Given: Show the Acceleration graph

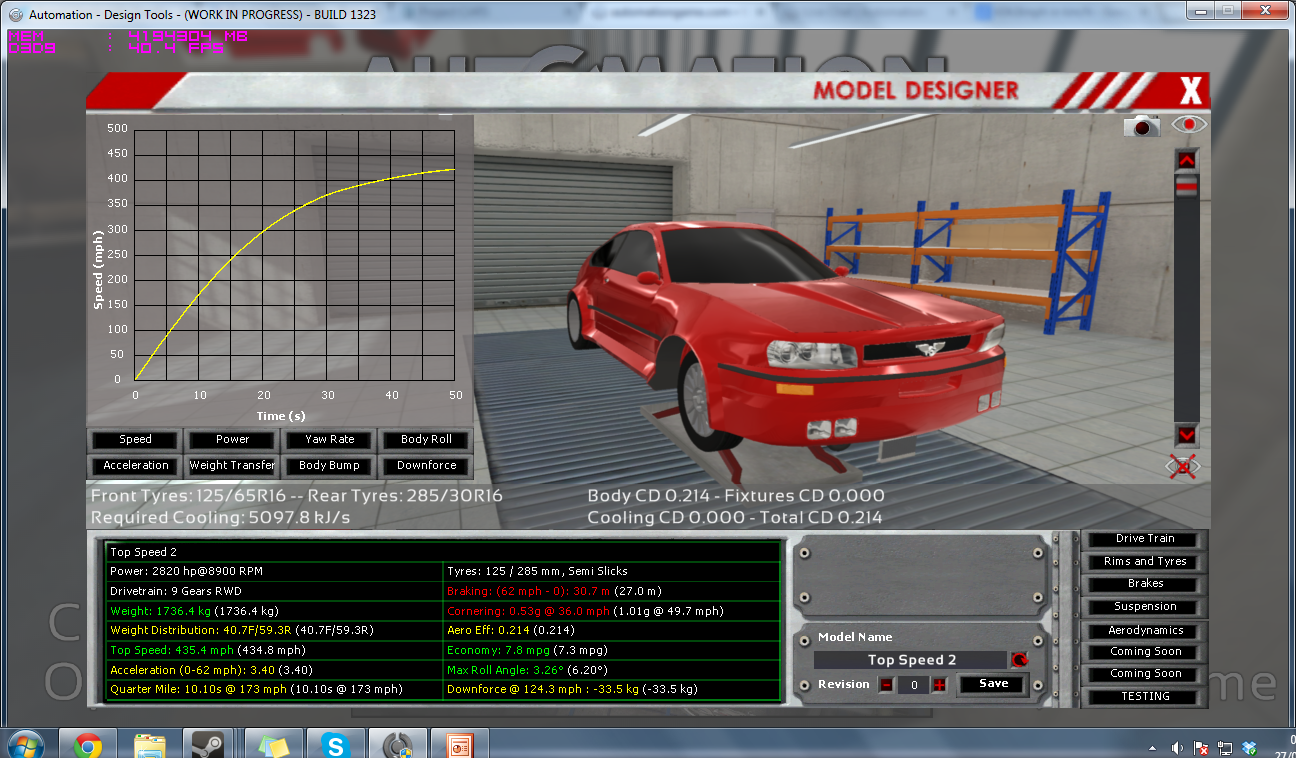Looking at the screenshot, I should click(136, 466).
